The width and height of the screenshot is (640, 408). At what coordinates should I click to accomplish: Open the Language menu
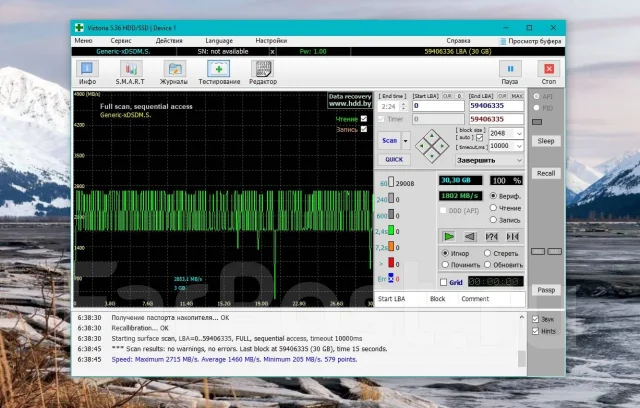(219, 41)
